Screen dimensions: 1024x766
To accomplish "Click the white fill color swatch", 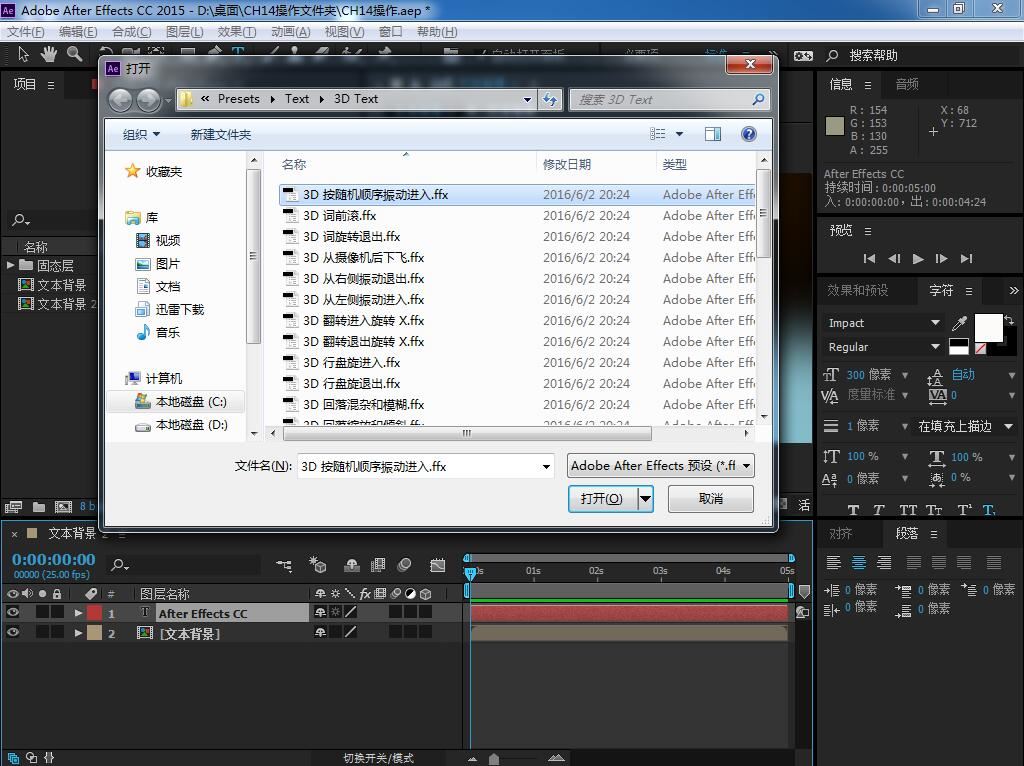I will click(x=987, y=327).
